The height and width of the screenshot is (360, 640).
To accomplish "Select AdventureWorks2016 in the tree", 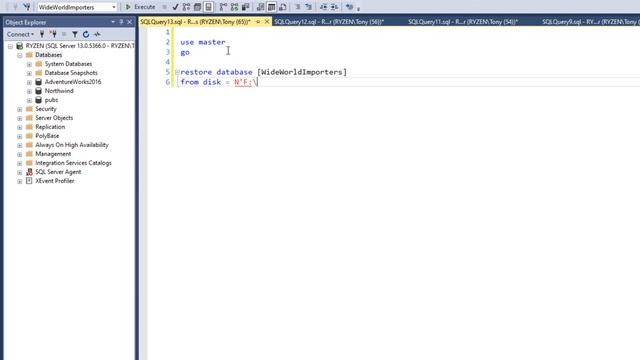I will tap(73, 82).
